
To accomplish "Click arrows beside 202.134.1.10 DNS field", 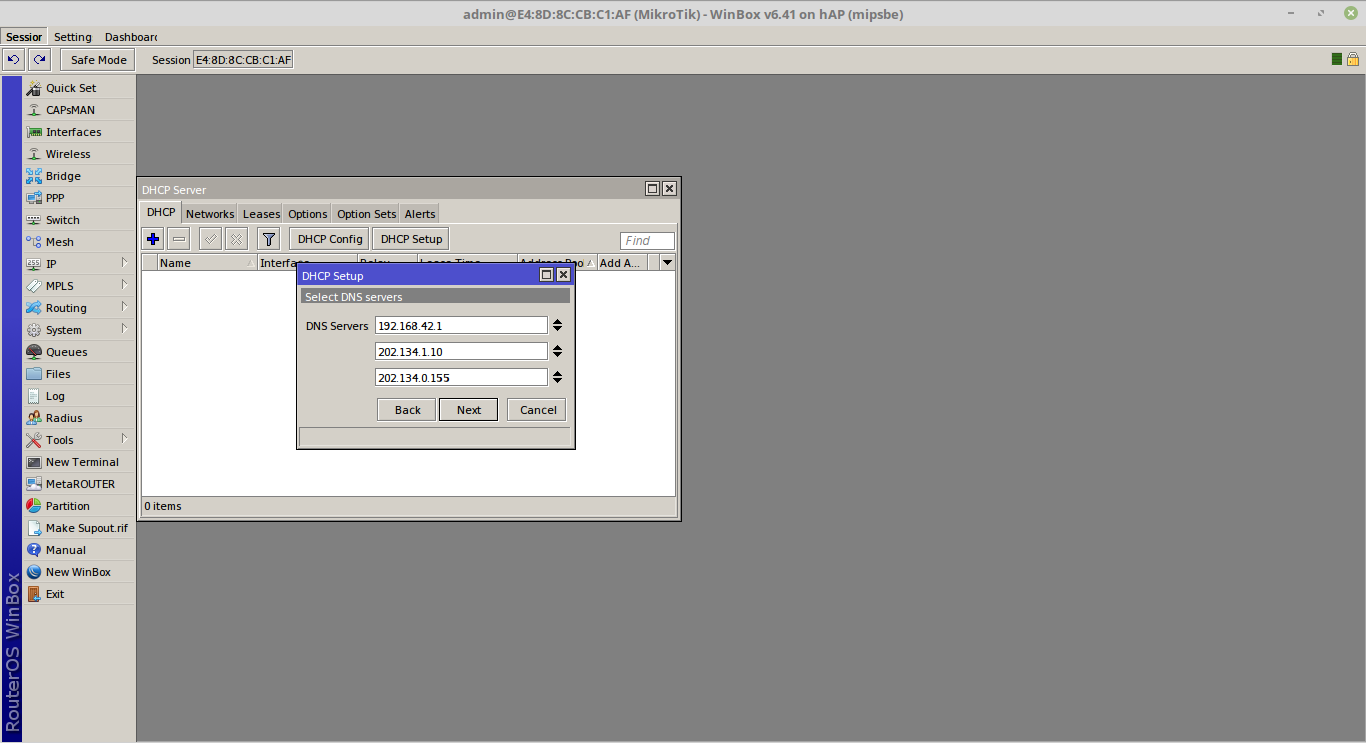I will coord(557,351).
